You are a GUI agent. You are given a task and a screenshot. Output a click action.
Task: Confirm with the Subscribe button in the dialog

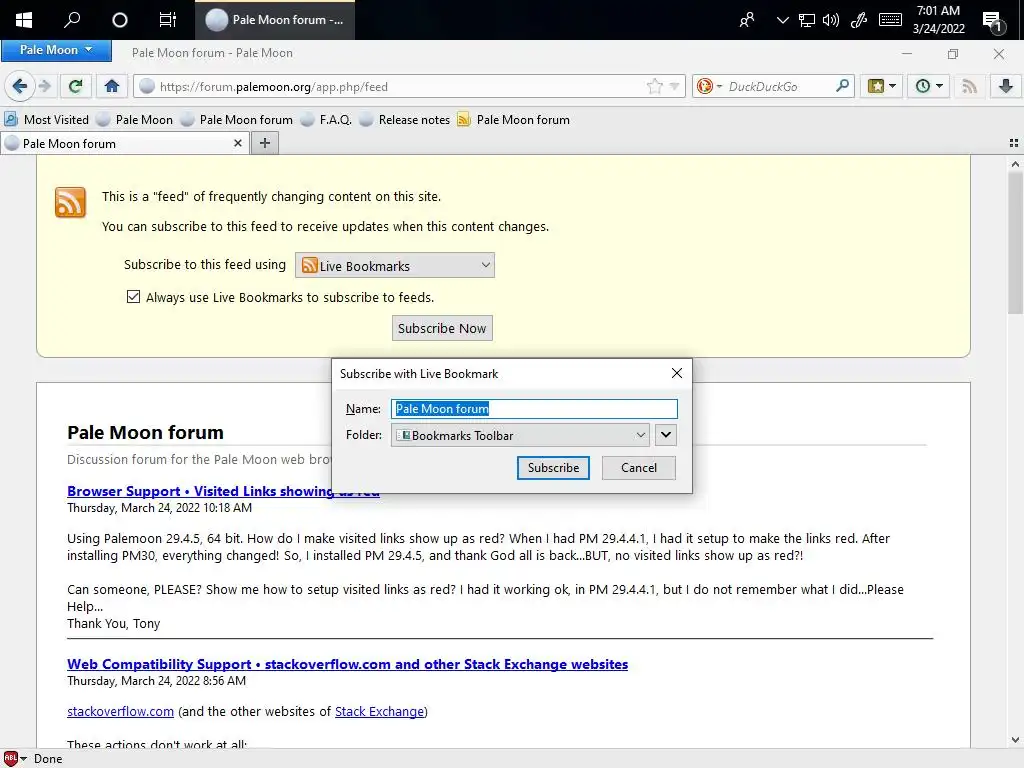pyautogui.click(x=553, y=468)
